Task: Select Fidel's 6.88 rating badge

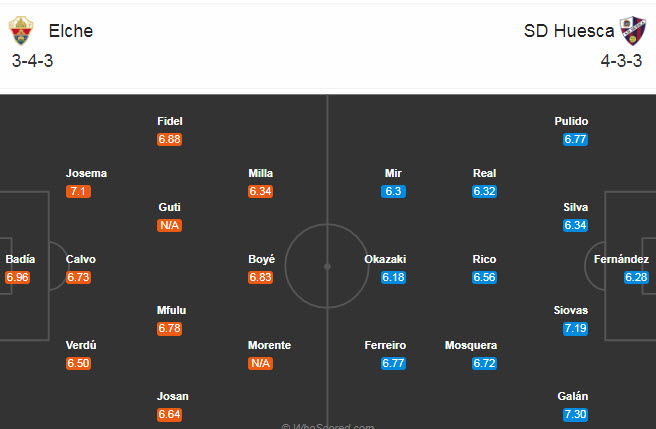Action: [x=169, y=139]
